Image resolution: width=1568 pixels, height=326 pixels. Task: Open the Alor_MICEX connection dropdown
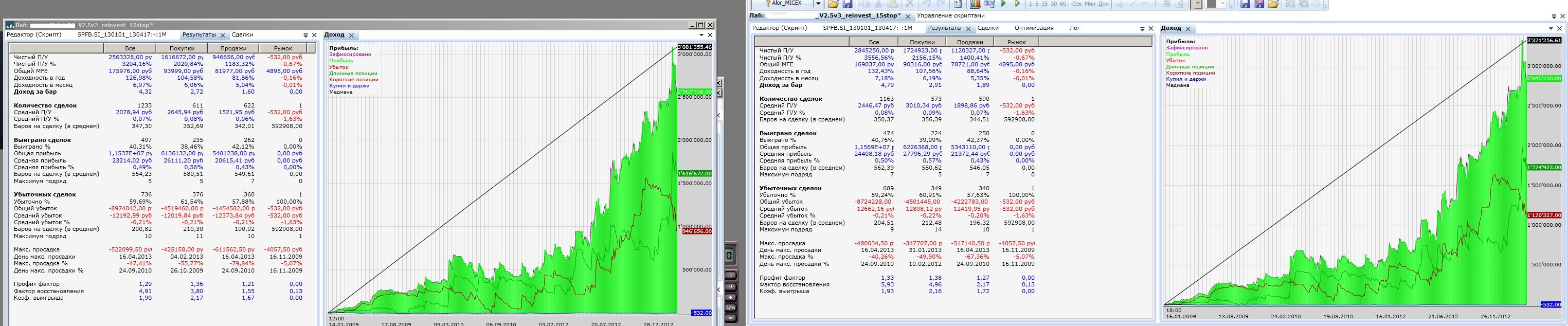[818, 4]
